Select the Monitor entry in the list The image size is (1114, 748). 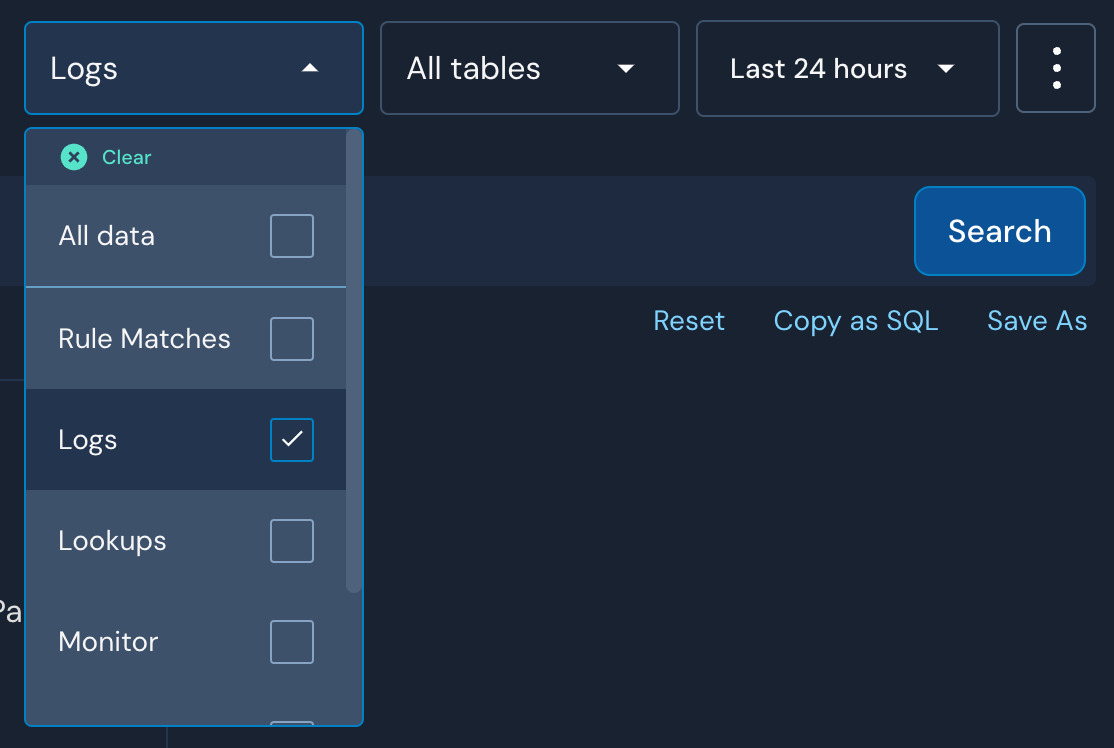tap(107, 642)
